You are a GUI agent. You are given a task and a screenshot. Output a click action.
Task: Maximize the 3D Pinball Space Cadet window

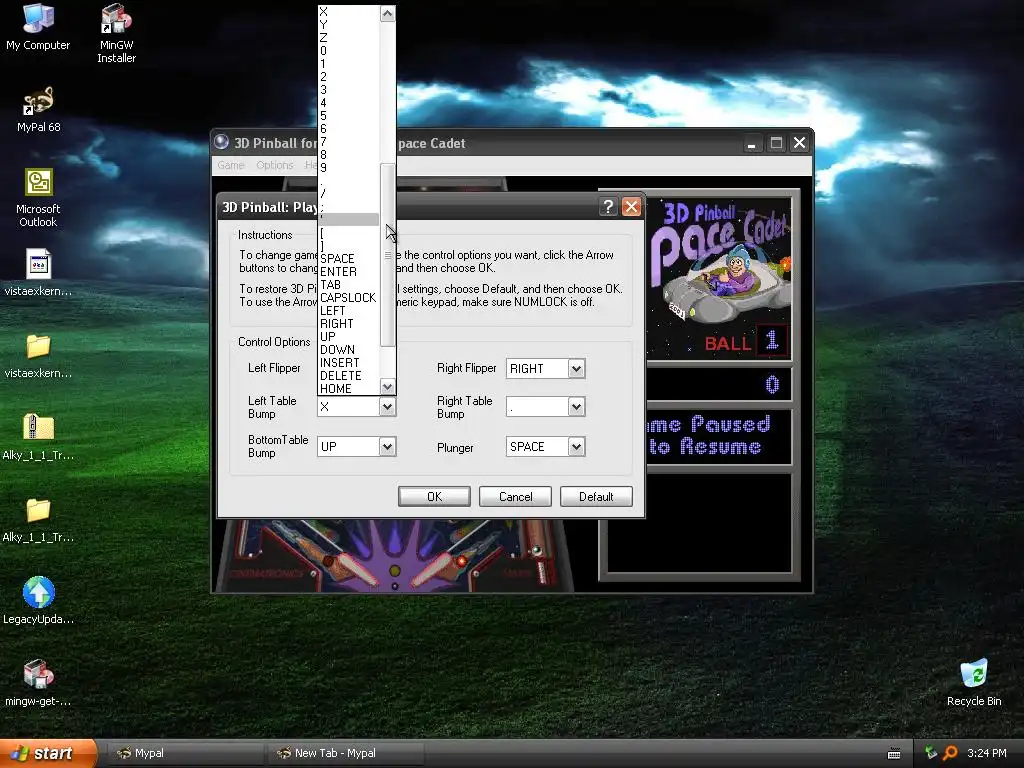pyautogui.click(x=776, y=143)
